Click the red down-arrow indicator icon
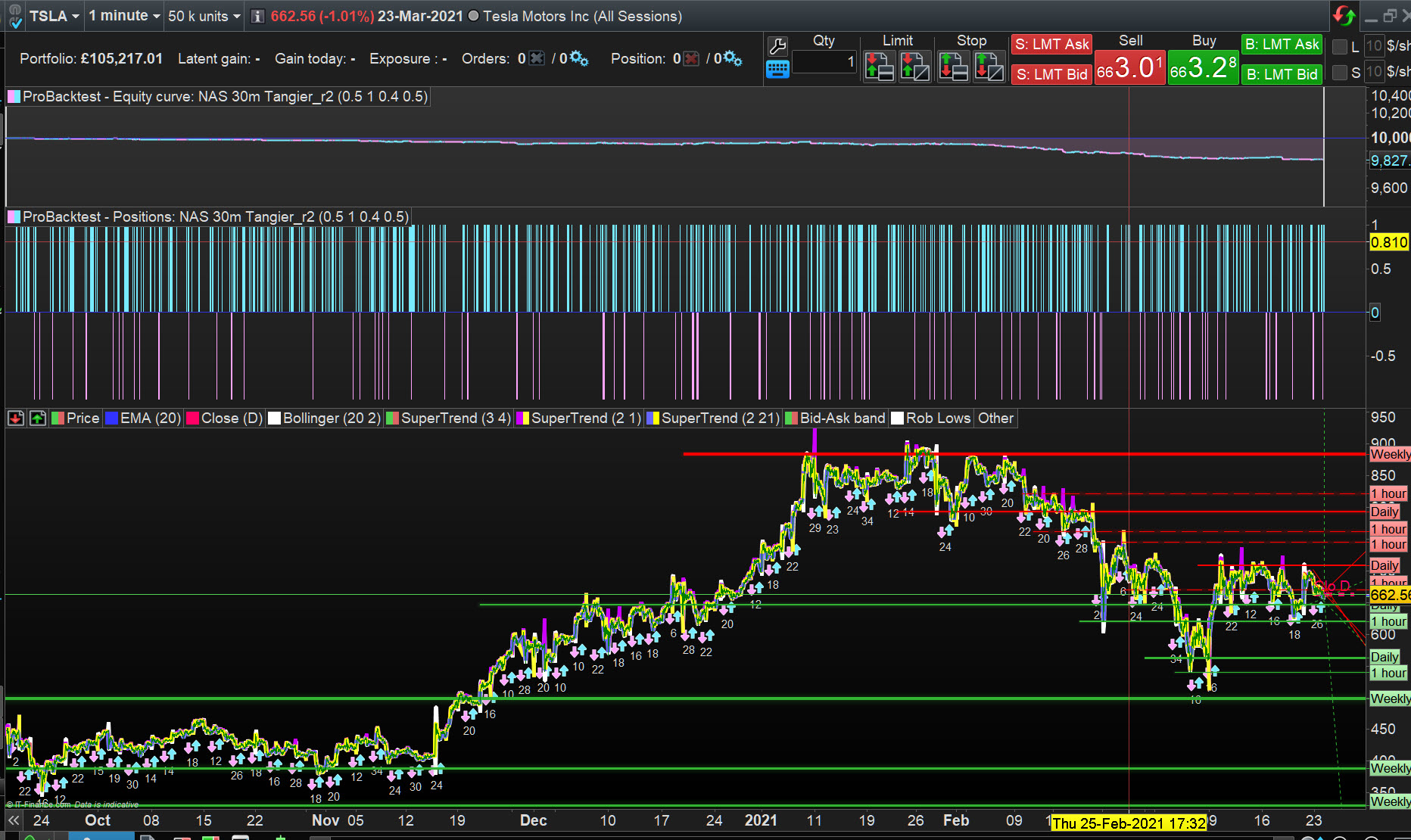 pyautogui.click(x=16, y=418)
